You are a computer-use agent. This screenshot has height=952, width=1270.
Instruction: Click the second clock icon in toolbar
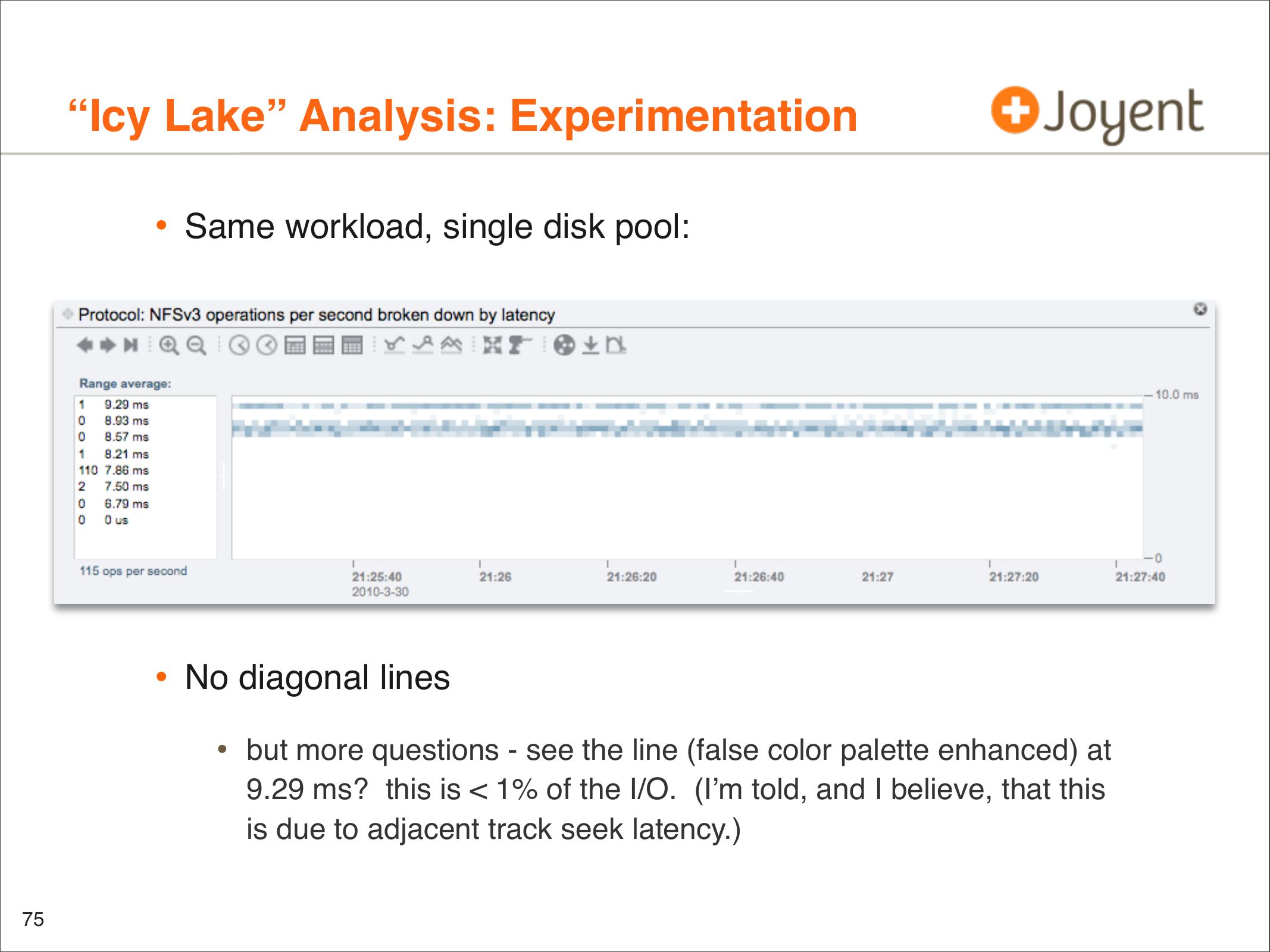coord(267,346)
